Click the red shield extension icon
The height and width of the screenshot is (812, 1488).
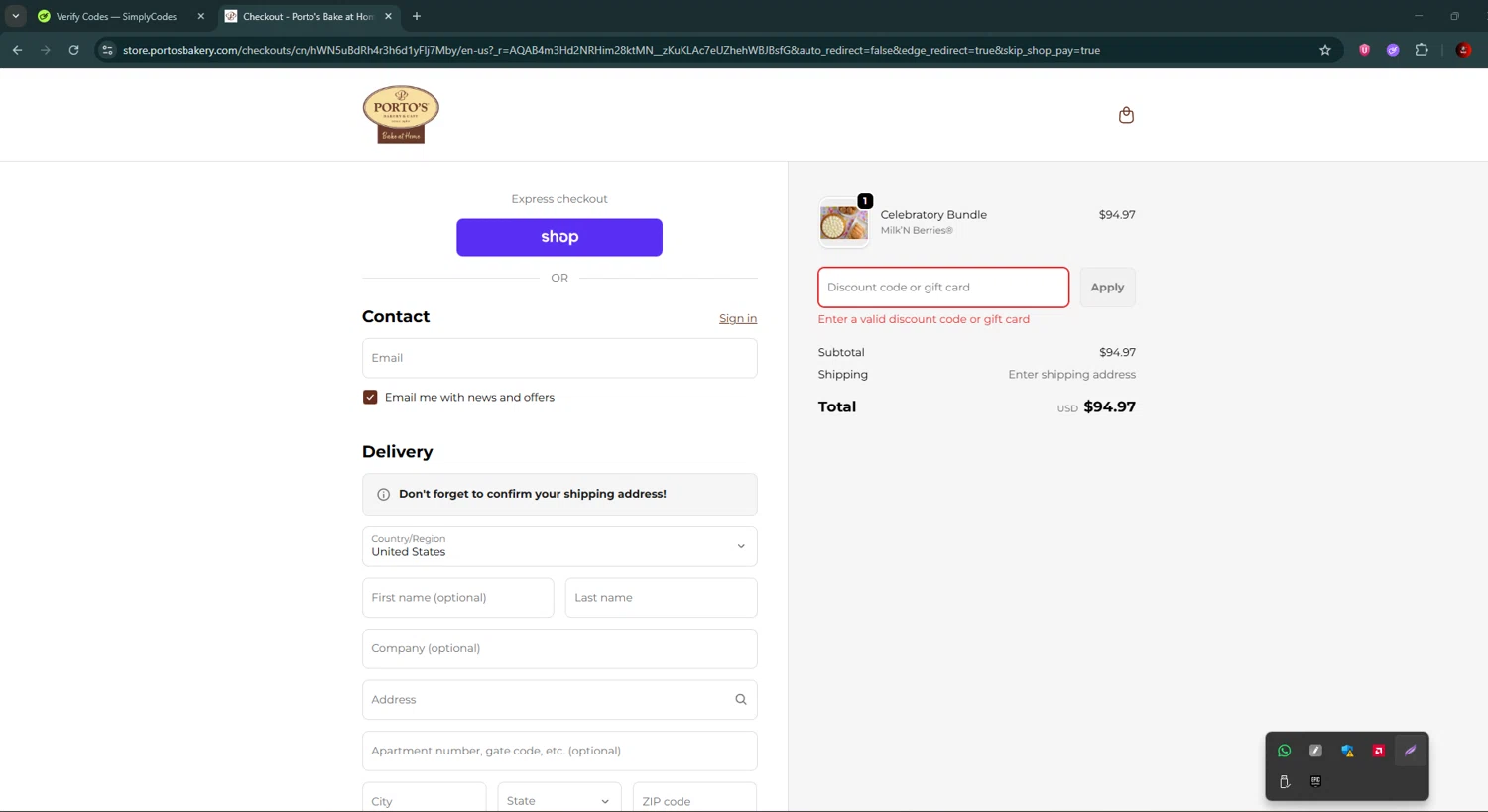point(1365,50)
